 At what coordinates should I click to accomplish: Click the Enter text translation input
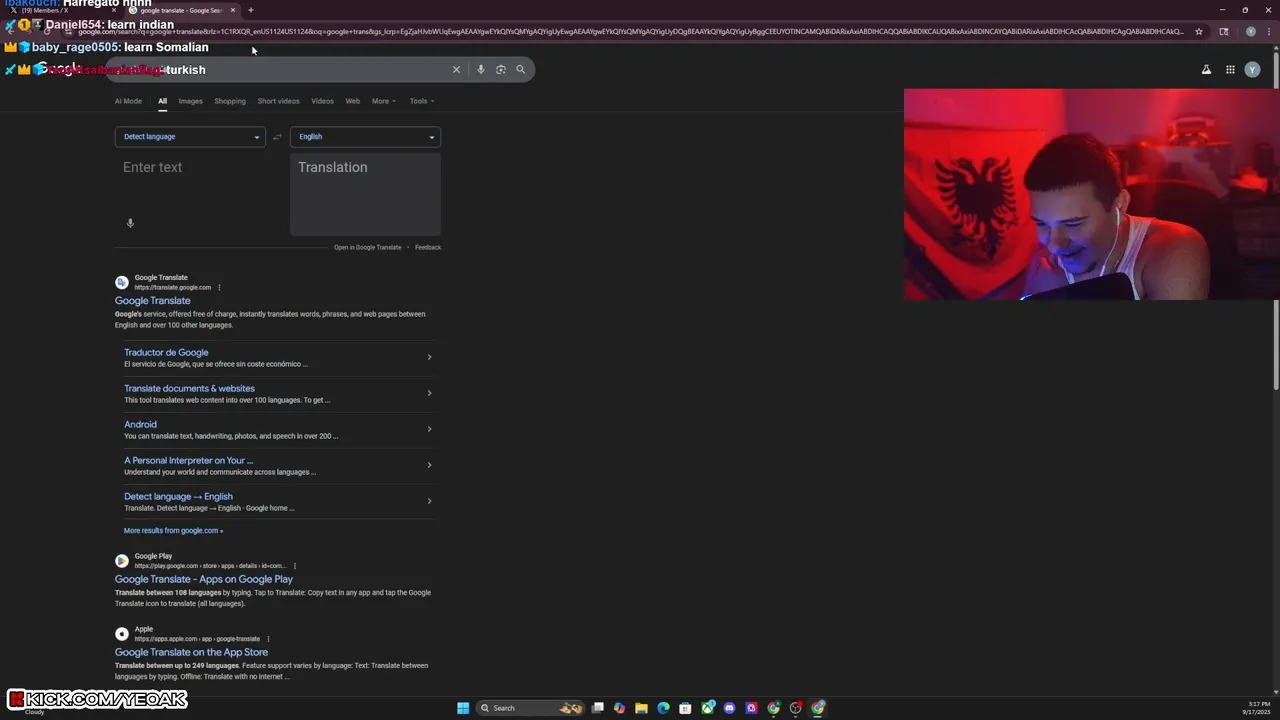pyautogui.click(x=190, y=194)
